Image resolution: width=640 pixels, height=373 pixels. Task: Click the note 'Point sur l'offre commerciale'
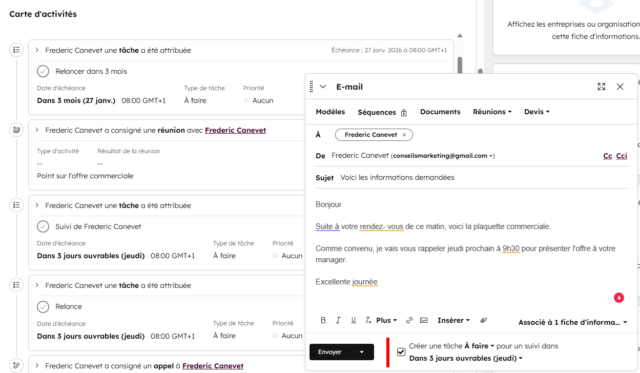click(x=85, y=176)
